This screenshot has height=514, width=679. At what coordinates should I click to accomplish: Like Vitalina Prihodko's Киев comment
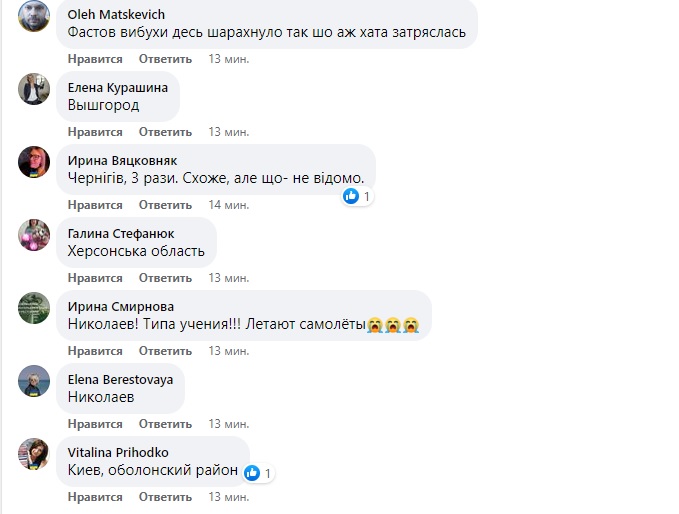click(95, 497)
